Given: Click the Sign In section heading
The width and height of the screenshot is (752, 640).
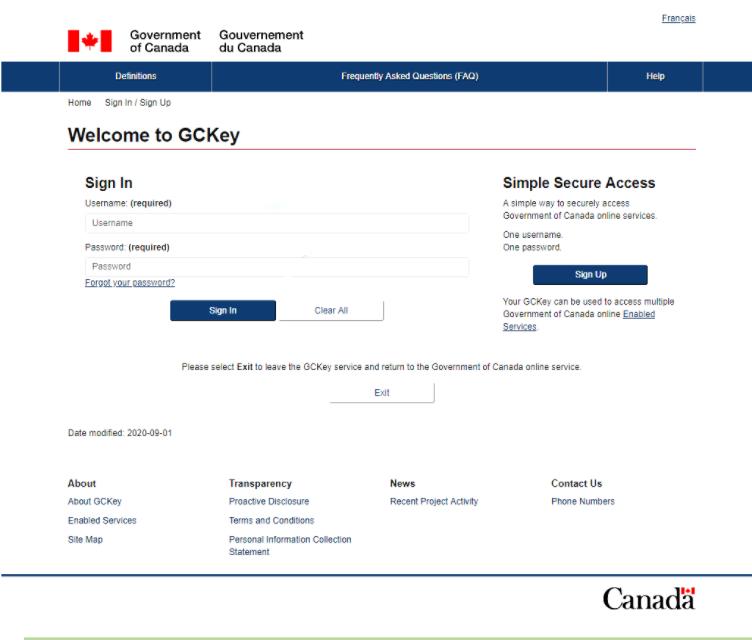Looking at the screenshot, I should pyautogui.click(x=109, y=183).
